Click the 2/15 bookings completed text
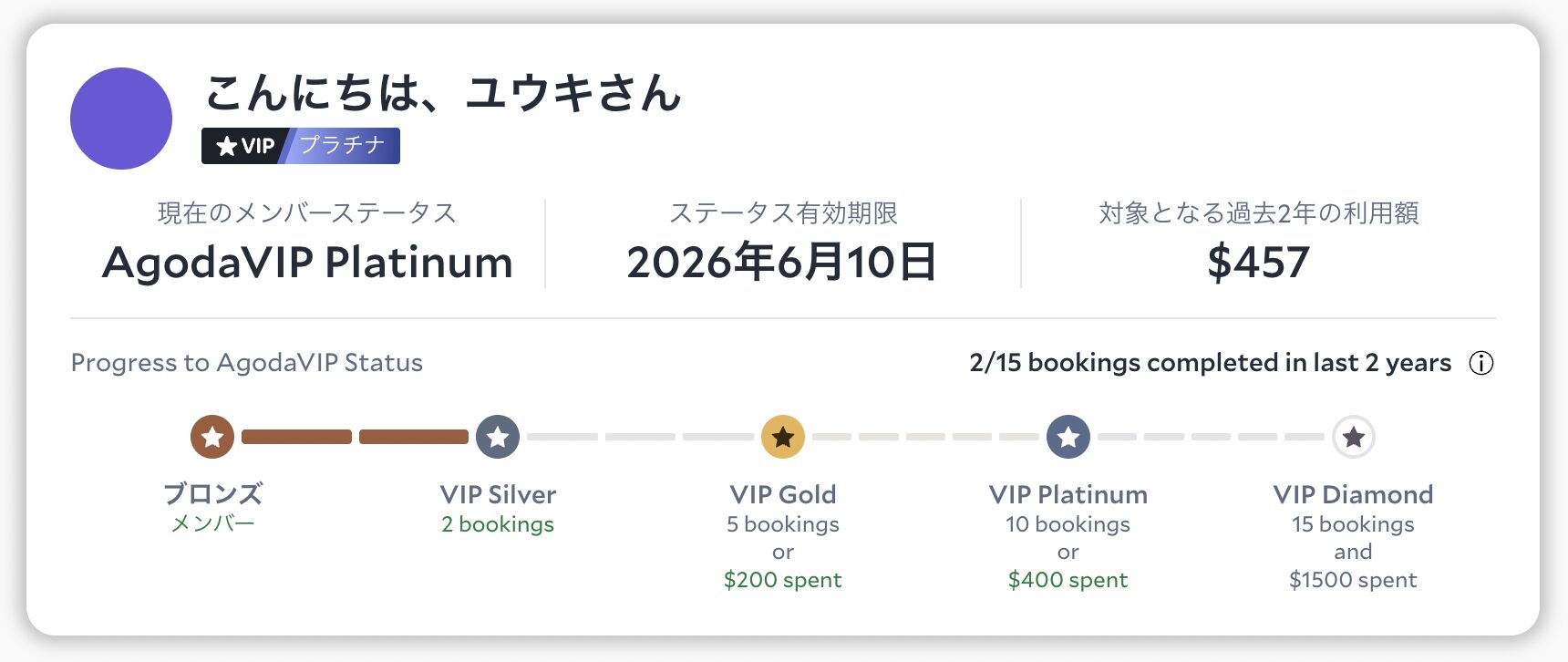 (1210, 363)
